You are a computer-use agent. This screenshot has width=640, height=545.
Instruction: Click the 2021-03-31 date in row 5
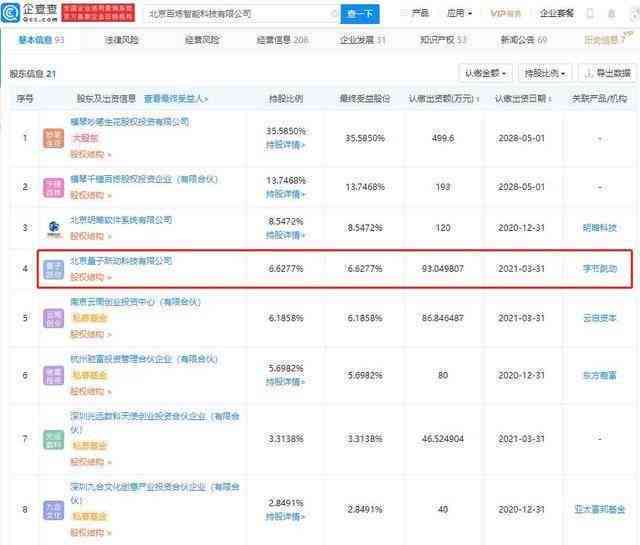coord(521,318)
